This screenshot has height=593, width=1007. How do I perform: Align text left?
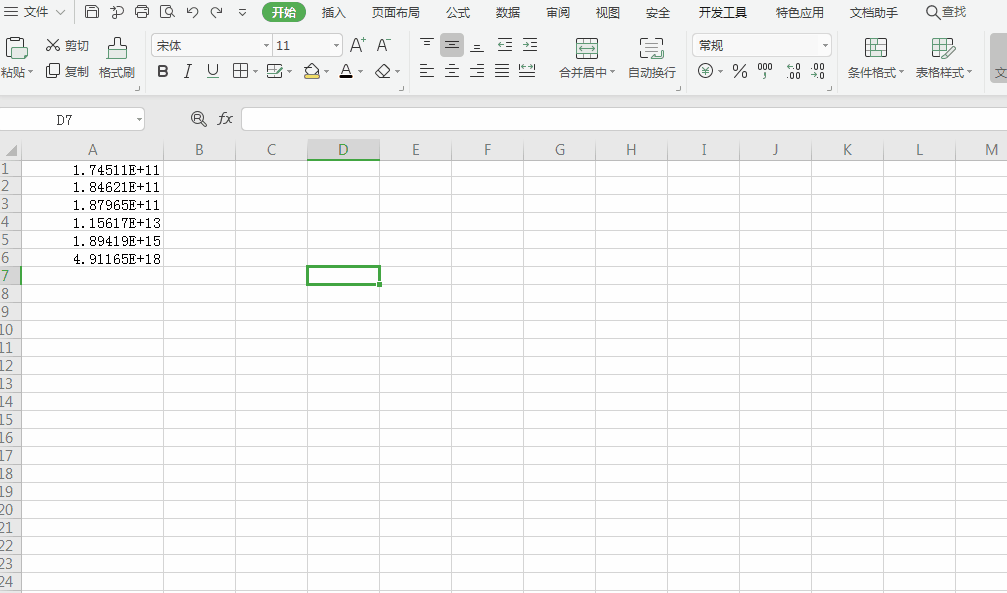click(x=426, y=71)
